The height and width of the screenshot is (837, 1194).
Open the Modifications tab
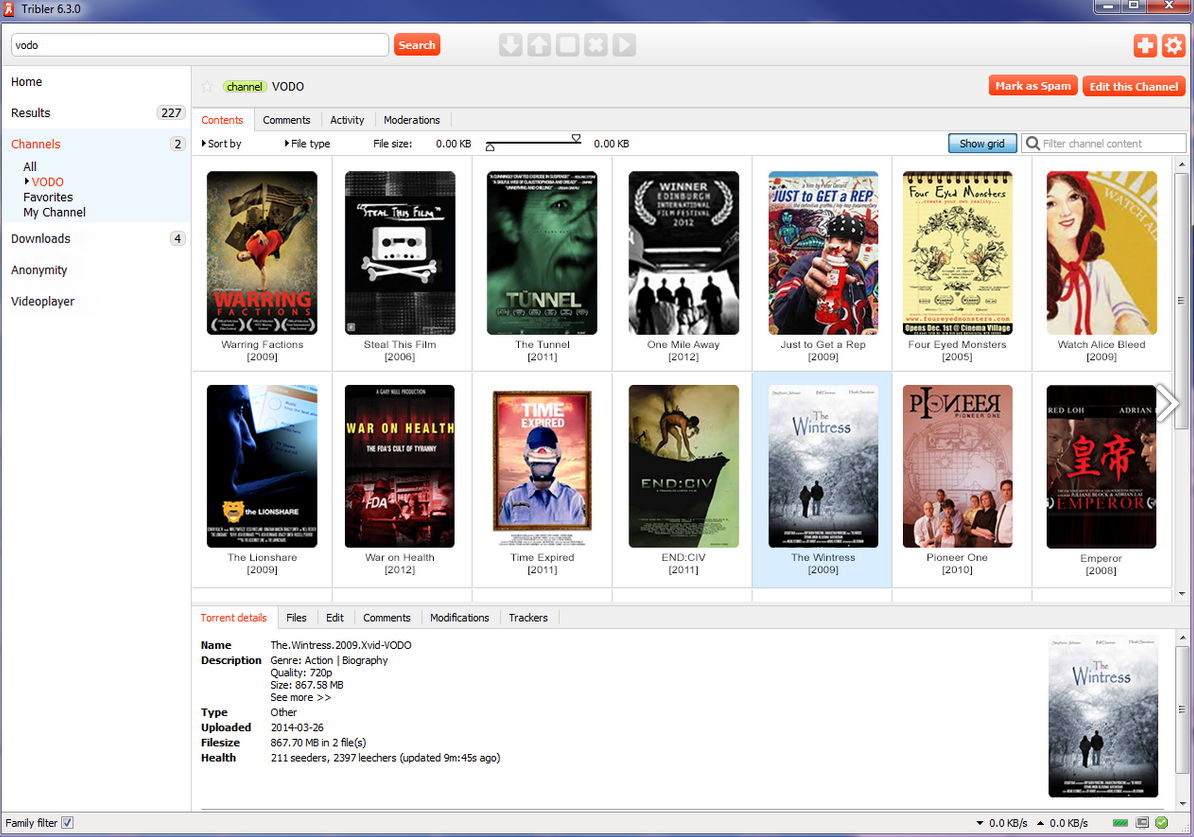click(x=459, y=618)
